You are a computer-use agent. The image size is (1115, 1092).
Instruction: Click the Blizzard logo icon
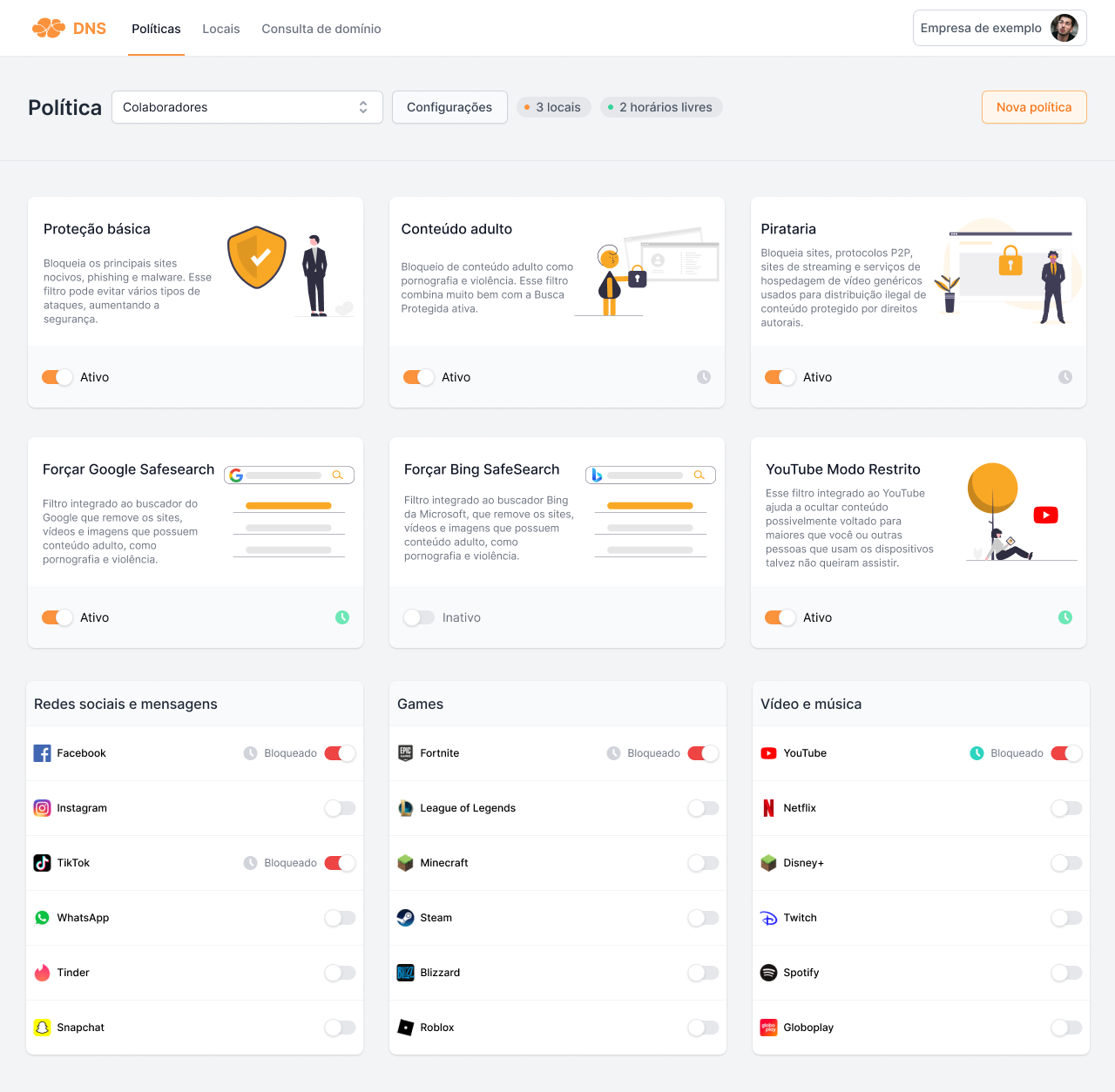click(405, 973)
